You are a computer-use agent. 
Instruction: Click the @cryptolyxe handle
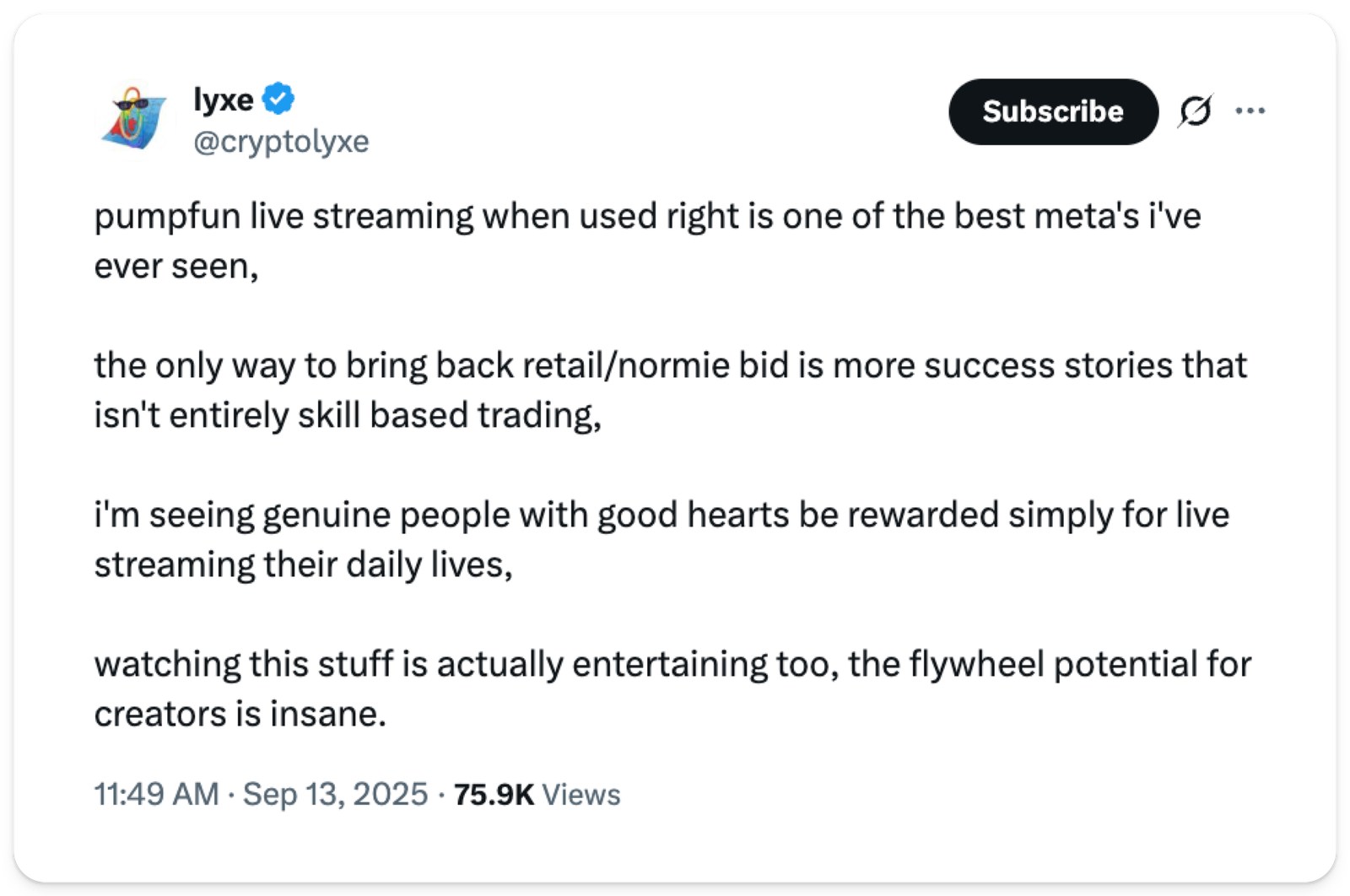281,141
